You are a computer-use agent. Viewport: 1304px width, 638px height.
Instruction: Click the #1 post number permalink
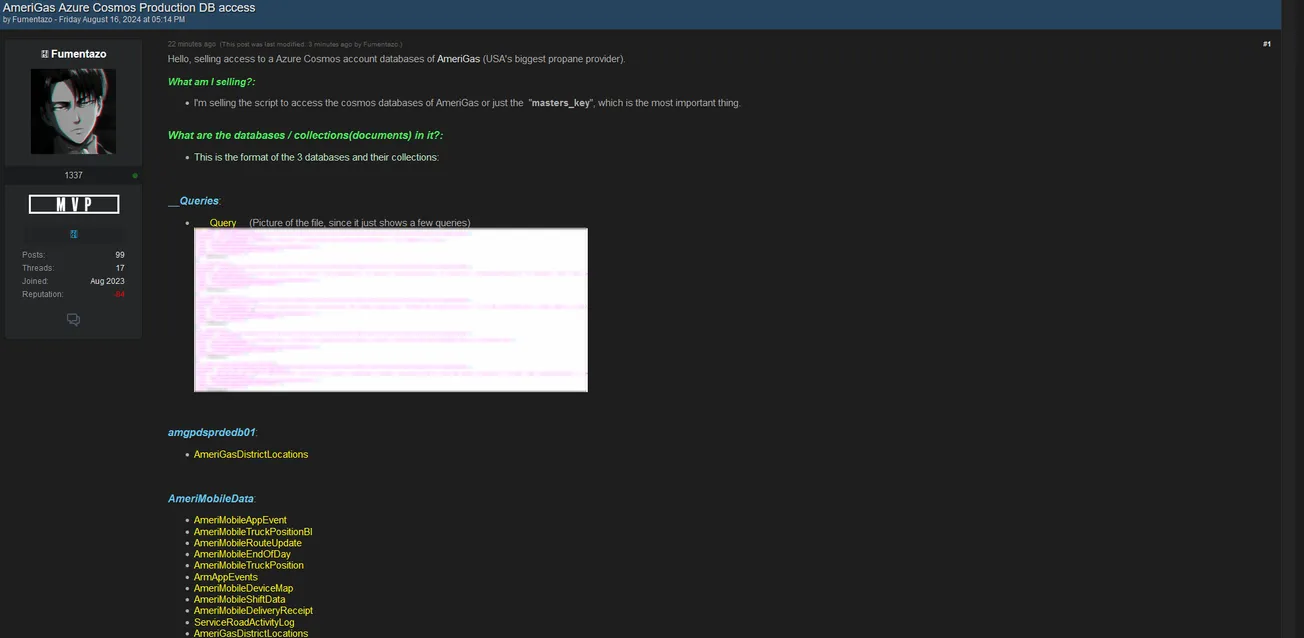click(x=1266, y=44)
